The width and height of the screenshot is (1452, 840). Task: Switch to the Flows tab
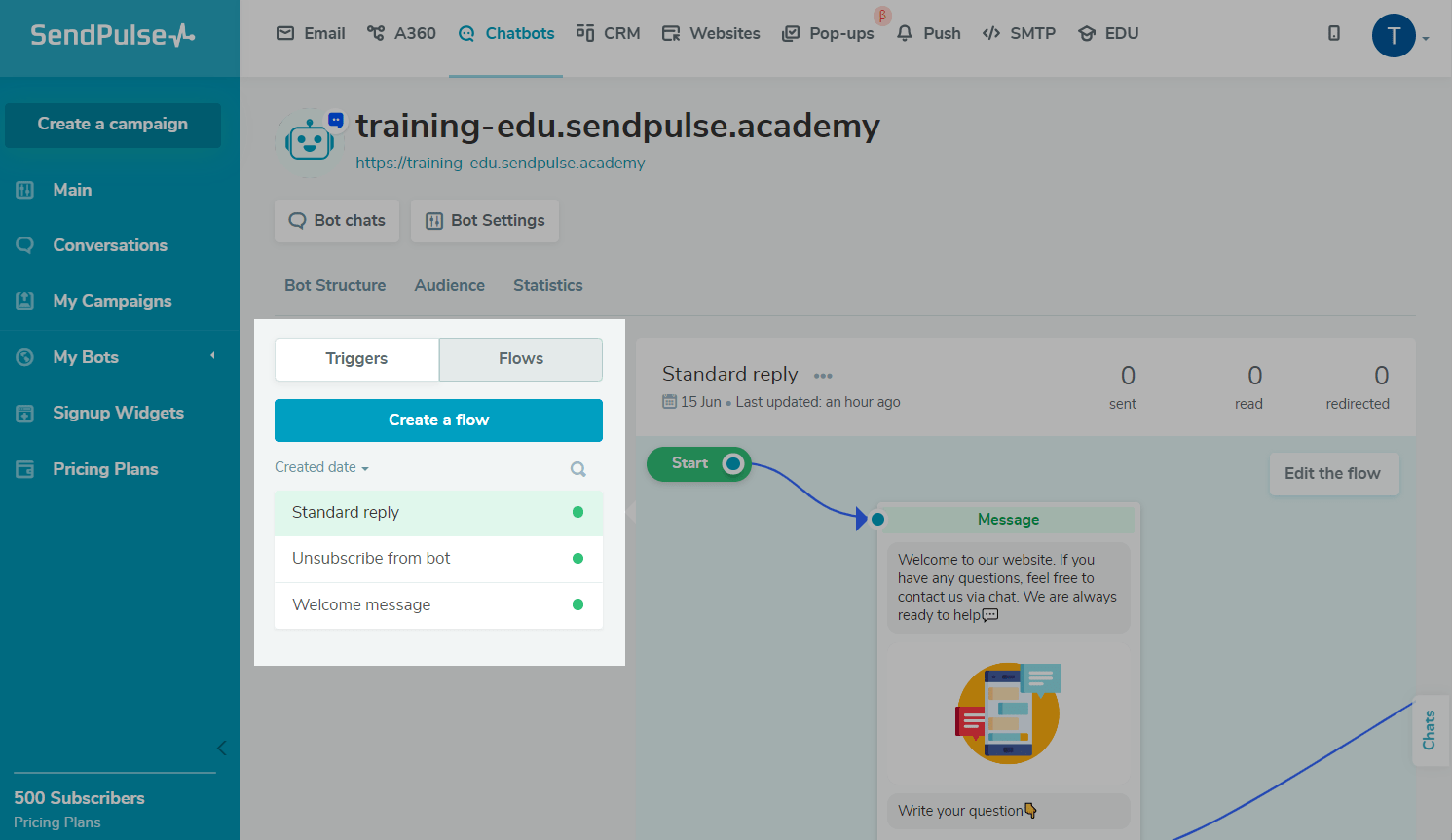[520, 359]
